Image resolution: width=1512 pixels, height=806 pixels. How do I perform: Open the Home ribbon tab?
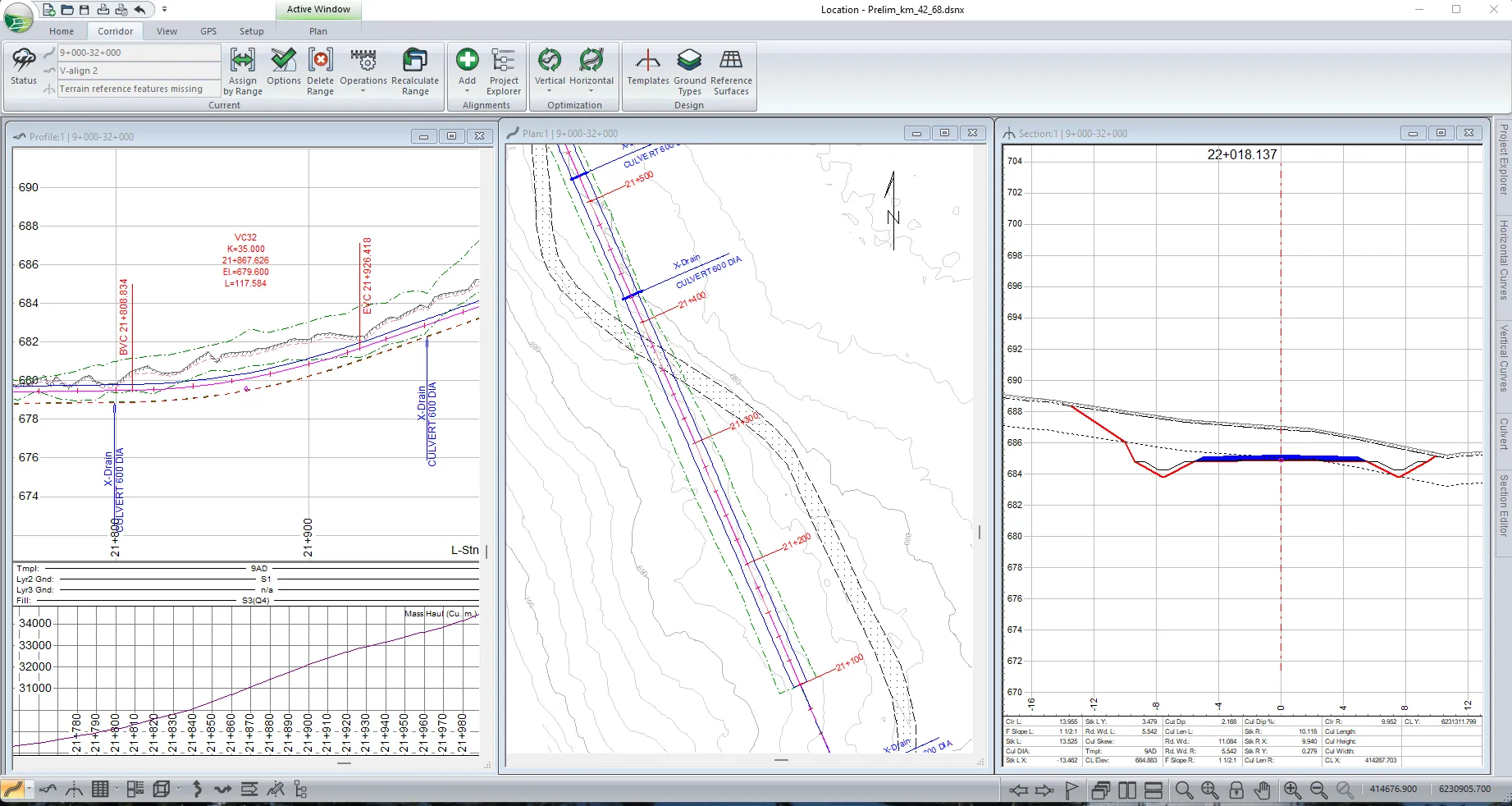click(62, 31)
